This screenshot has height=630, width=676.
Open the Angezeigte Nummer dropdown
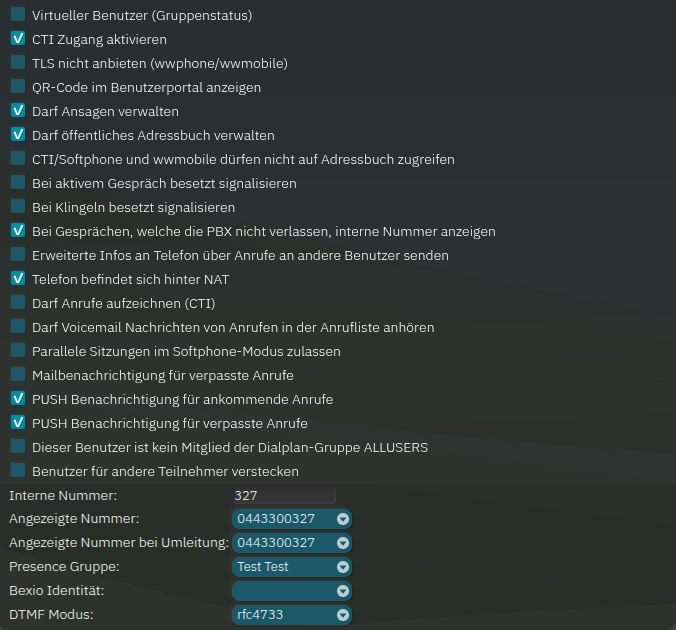(x=291, y=519)
